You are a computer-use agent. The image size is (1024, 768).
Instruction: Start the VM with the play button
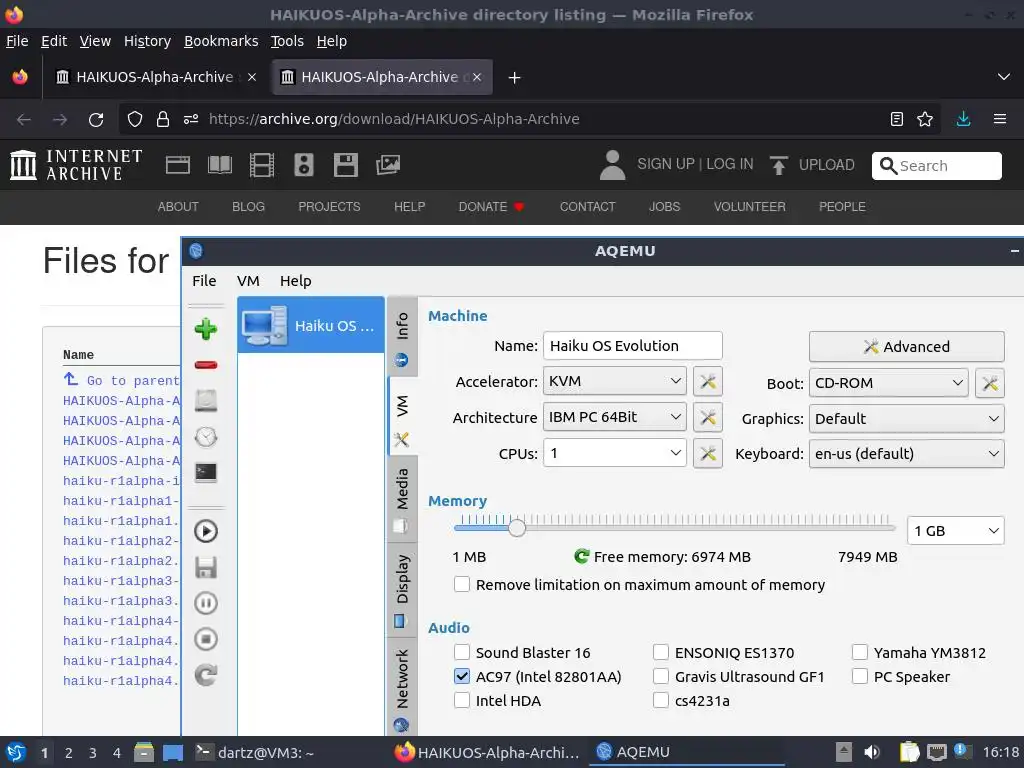click(x=206, y=531)
